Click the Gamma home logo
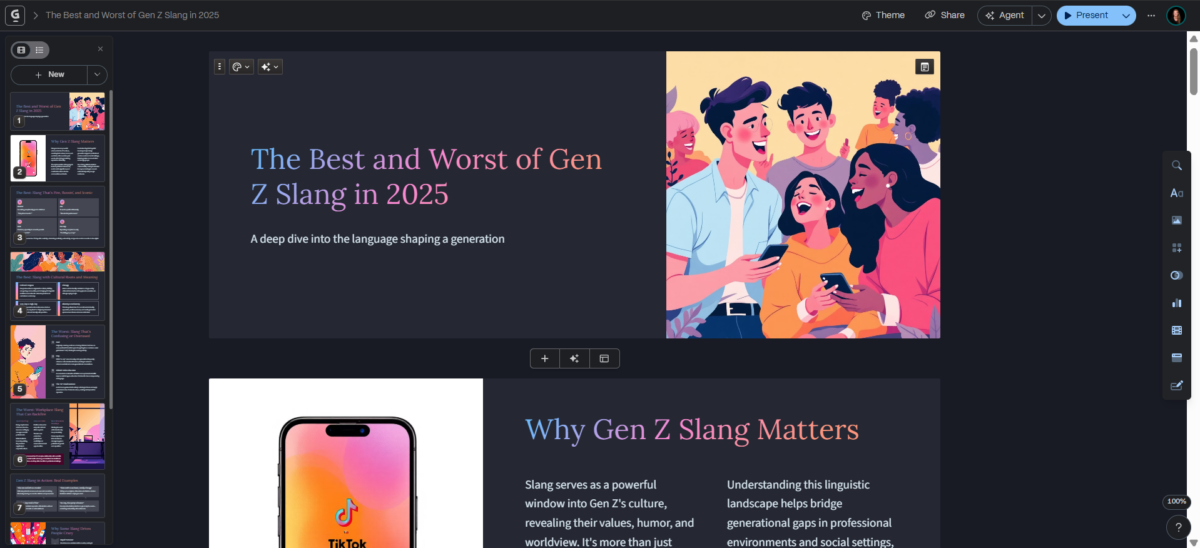 point(17,15)
